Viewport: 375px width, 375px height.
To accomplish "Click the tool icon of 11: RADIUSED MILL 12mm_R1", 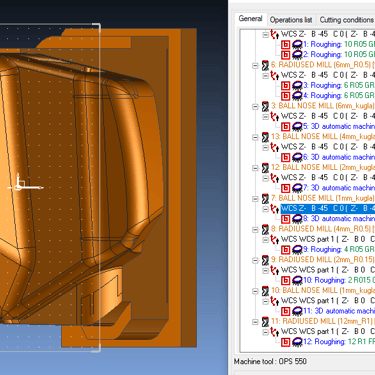I will coord(265,322).
